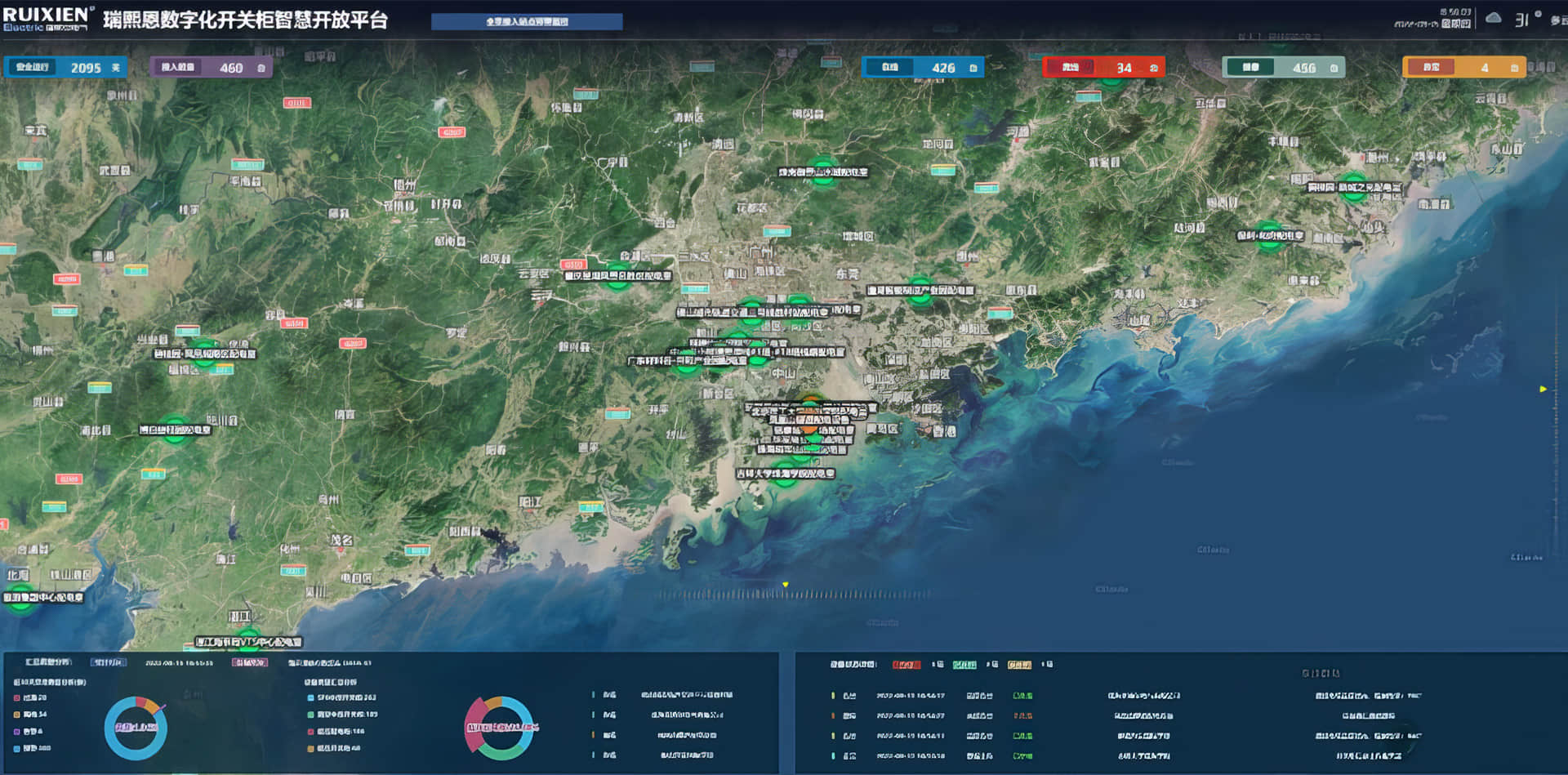Viewport: 1568px width, 775px height.
Task: Toggle the red alarm level filter tag
Action: (906, 665)
